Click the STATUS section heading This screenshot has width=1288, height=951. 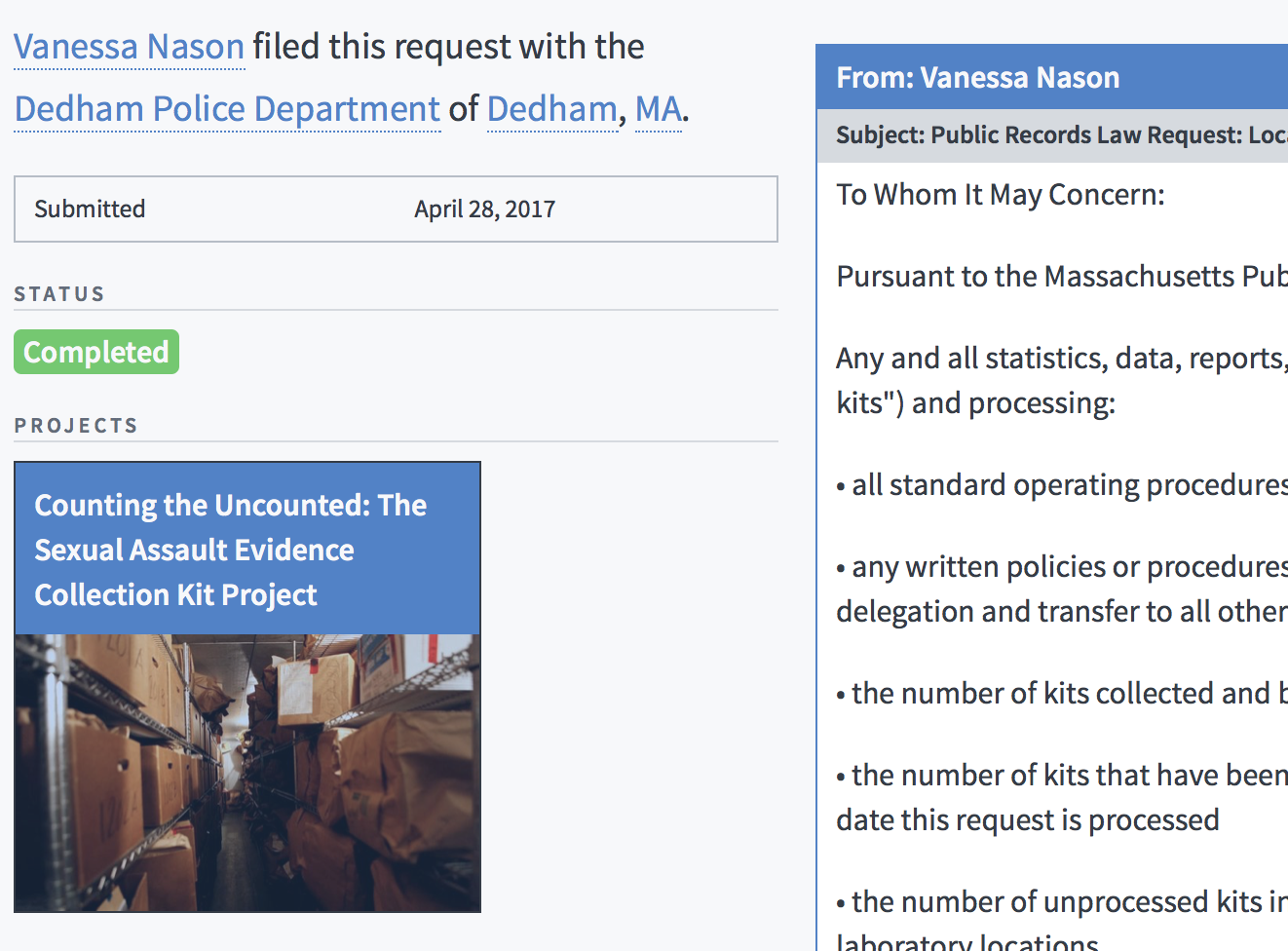tap(59, 294)
